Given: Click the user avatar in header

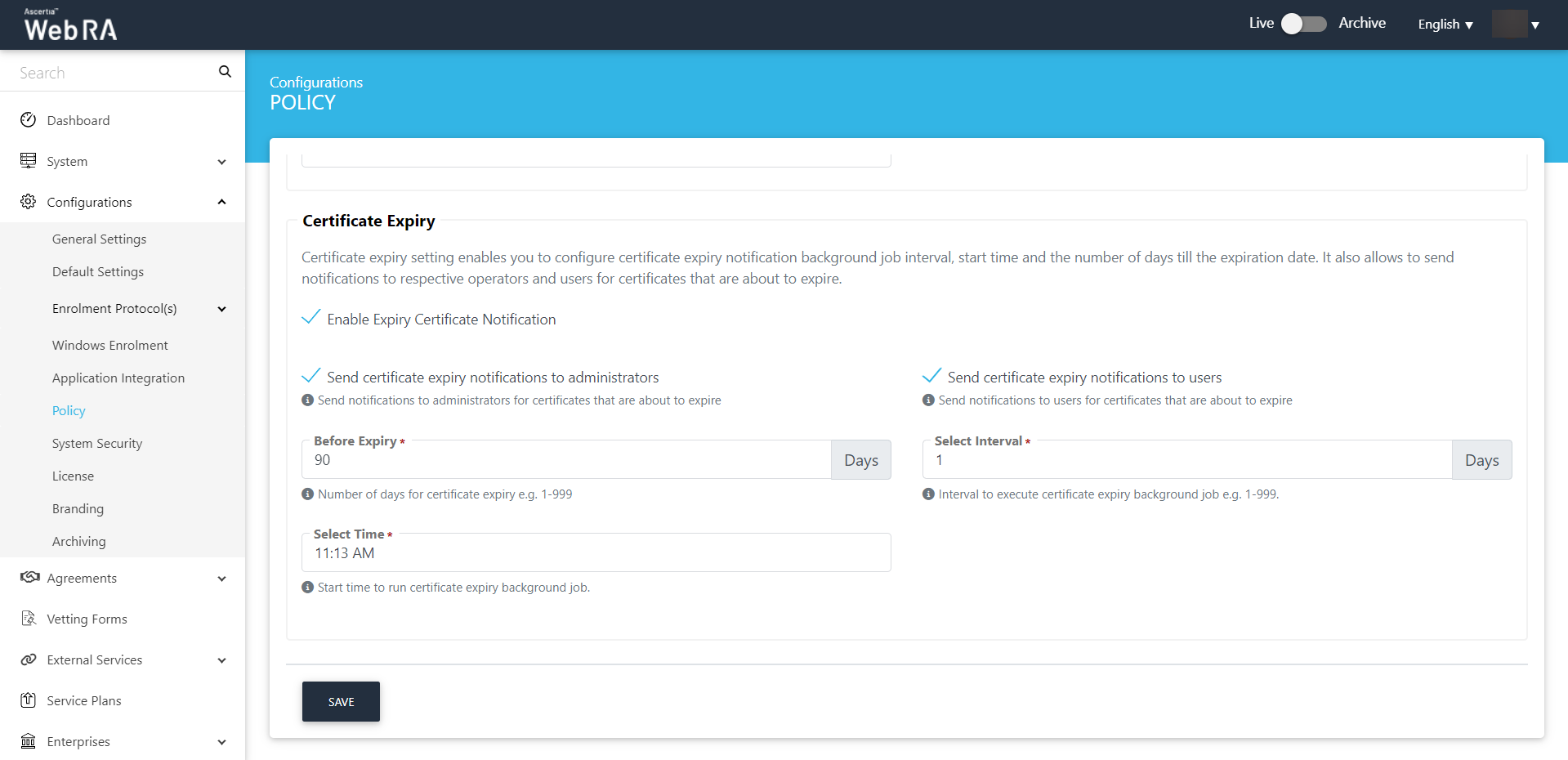Looking at the screenshot, I should pos(1509,24).
